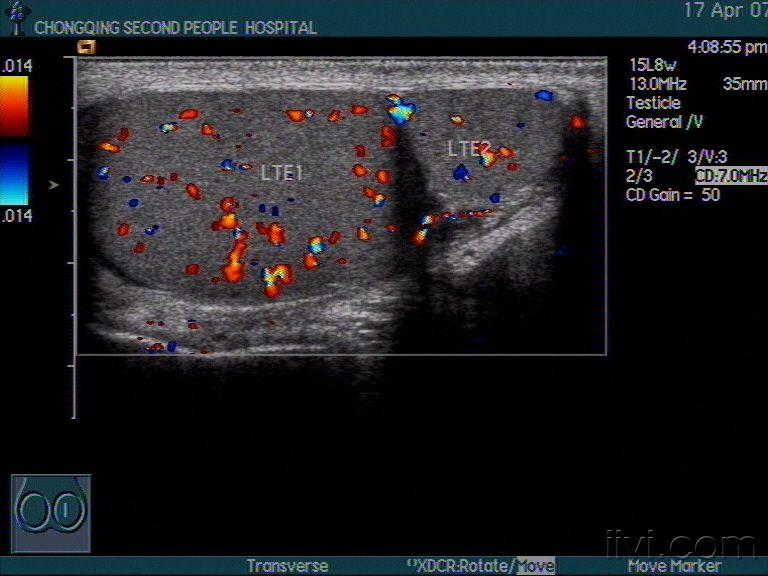The height and width of the screenshot is (576, 768).
Task: Click the red upper color Doppler scale
Action: click(x=15, y=106)
